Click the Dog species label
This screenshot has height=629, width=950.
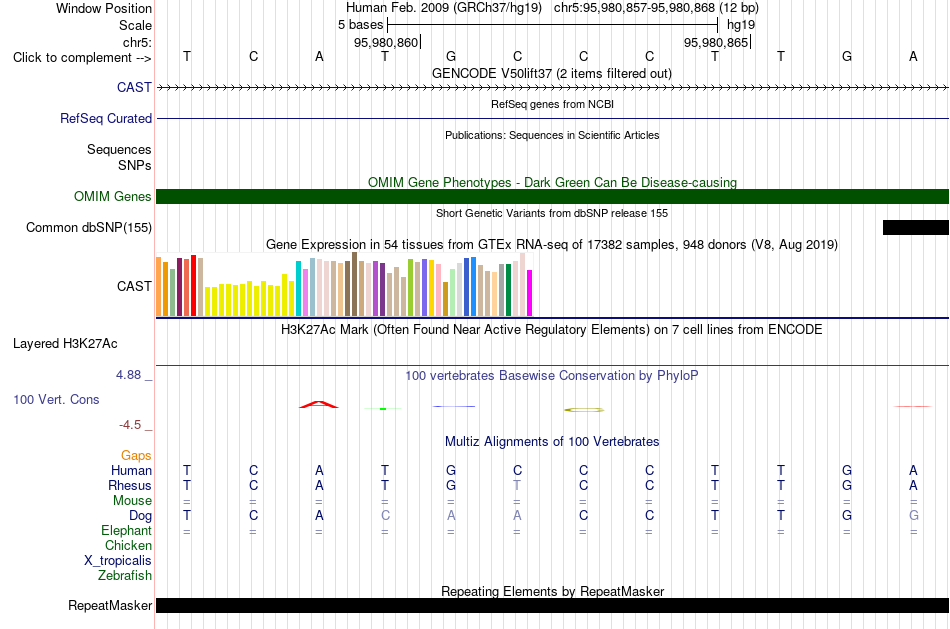140,516
